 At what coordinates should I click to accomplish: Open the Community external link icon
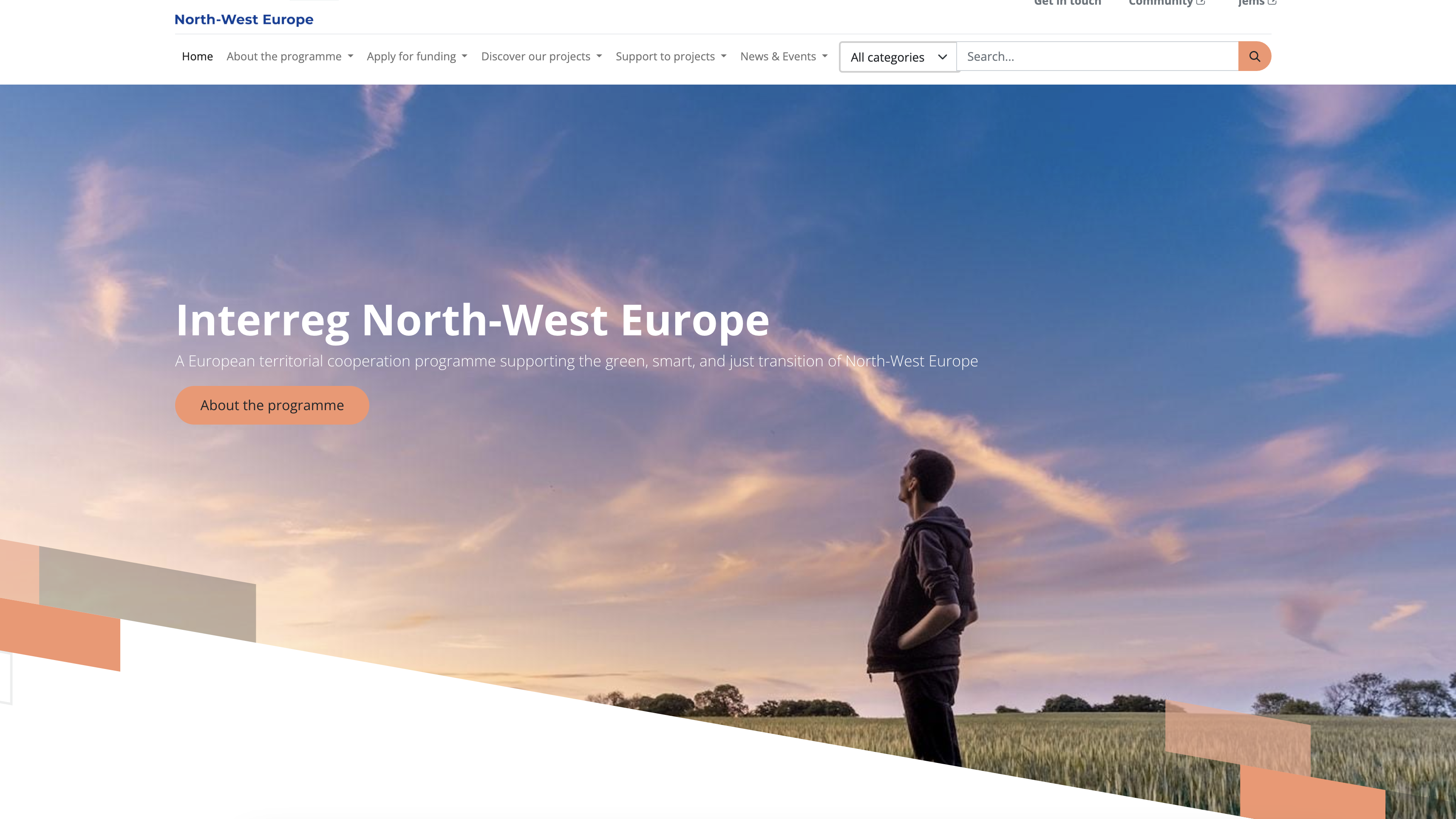[1201, 2]
